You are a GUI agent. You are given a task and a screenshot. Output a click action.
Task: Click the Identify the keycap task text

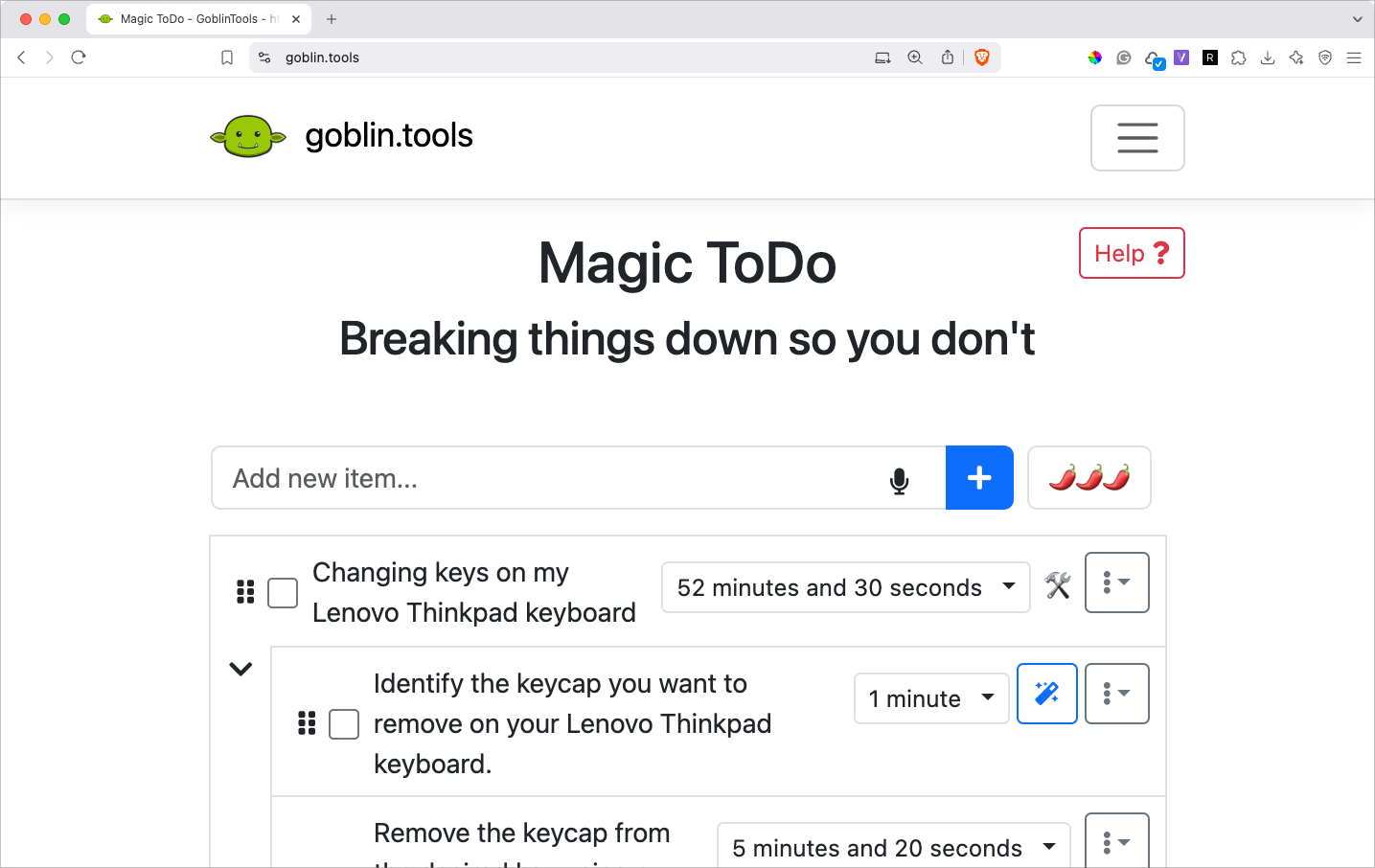click(x=572, y=723)
